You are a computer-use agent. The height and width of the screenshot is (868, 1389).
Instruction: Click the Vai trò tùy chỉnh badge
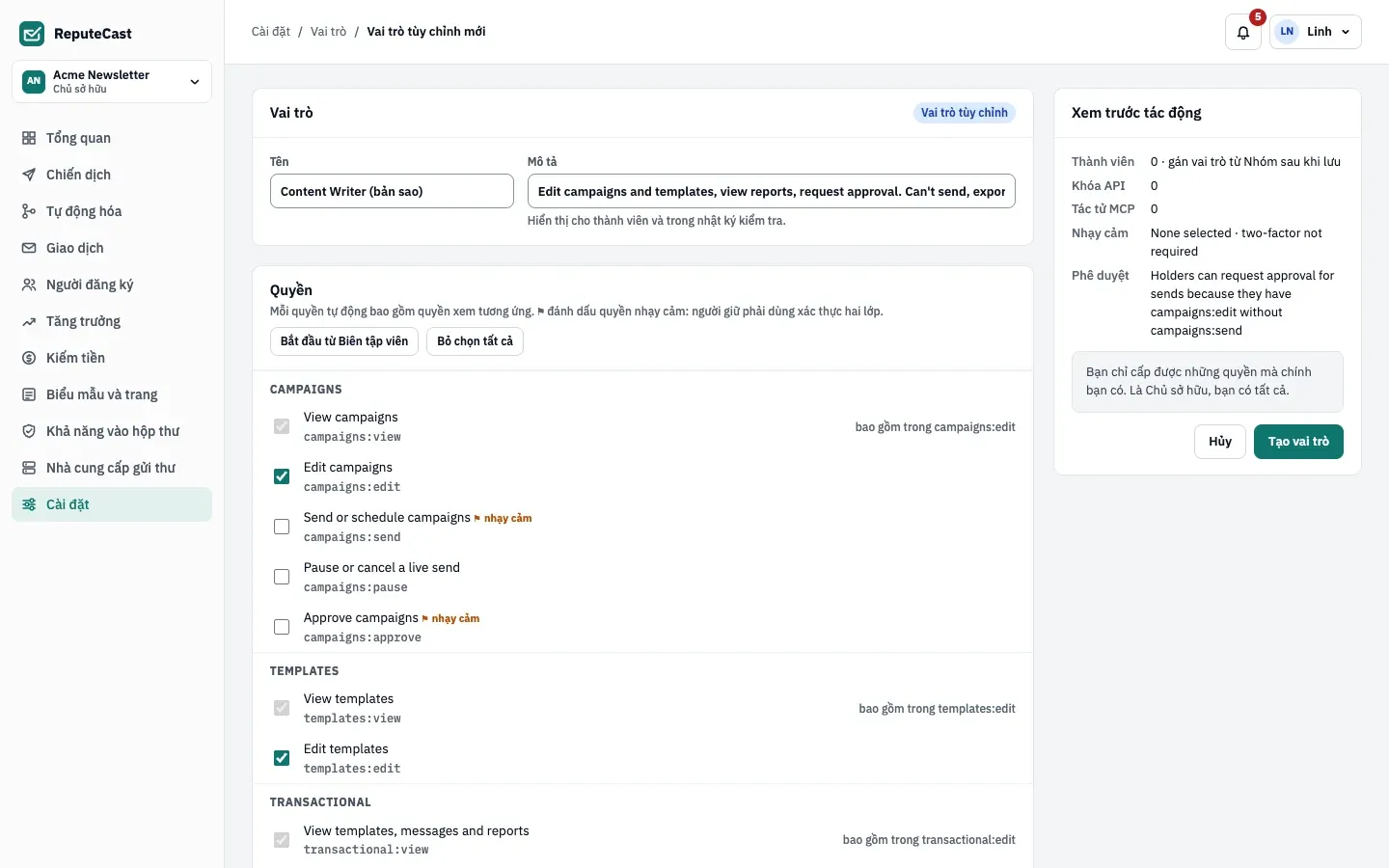coord(965,113)
